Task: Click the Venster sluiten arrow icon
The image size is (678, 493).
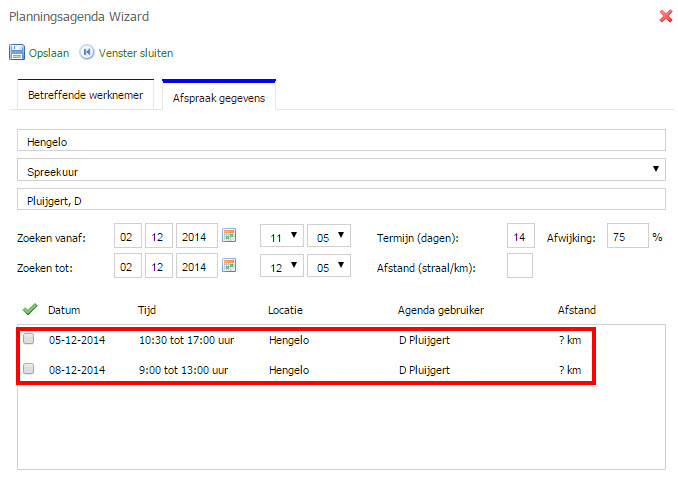Action: pyautogui.click(x=87, y=52)
